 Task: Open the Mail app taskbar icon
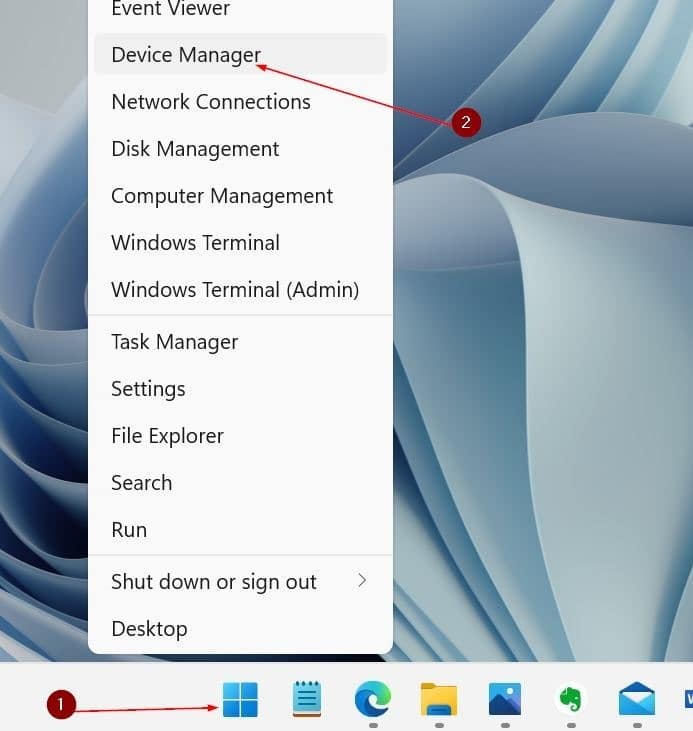coord(637,699)
